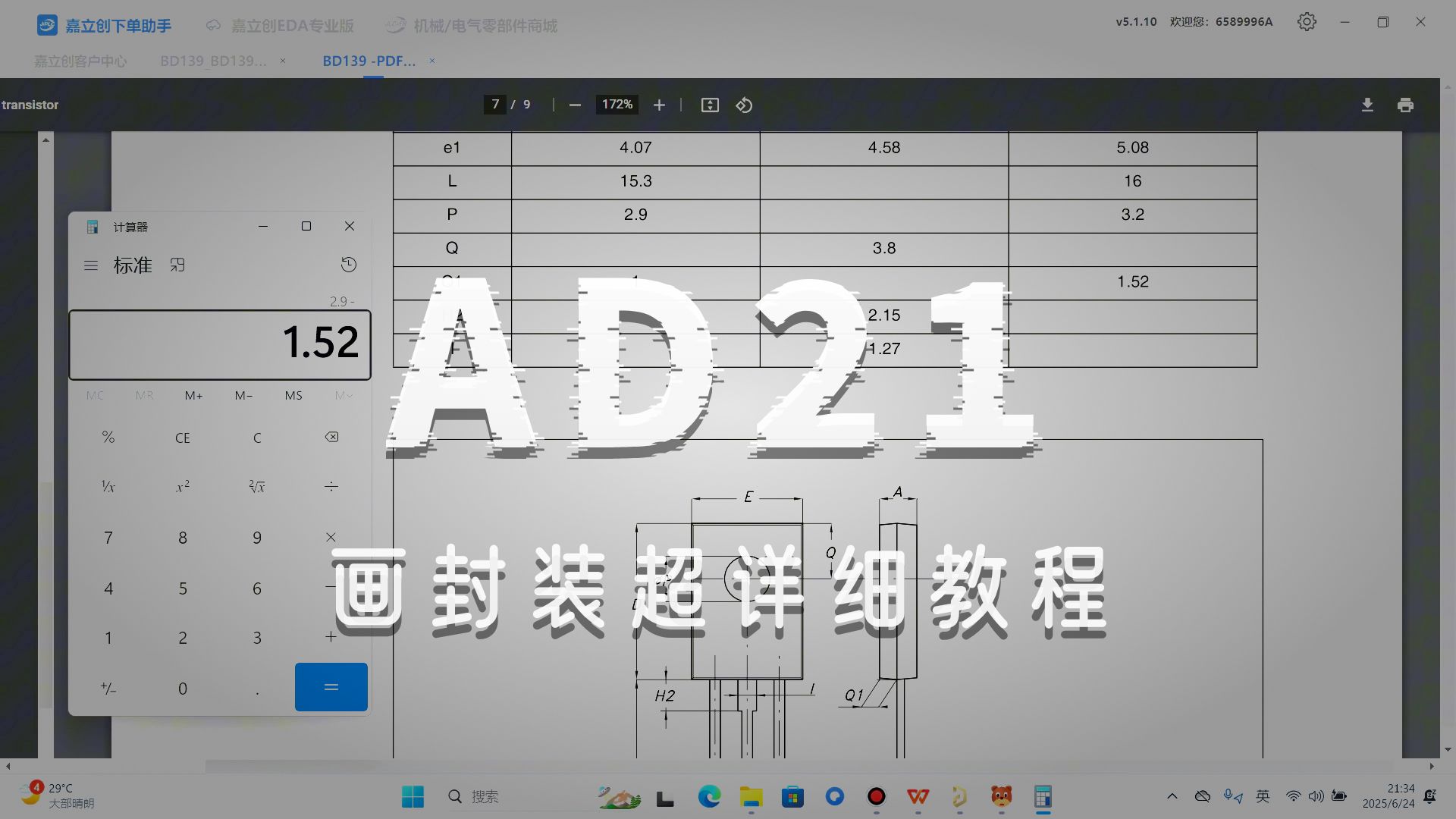This screenshot has height=819, width=1456.
Task: Click the C clear key
Action: tap(257, 438)
